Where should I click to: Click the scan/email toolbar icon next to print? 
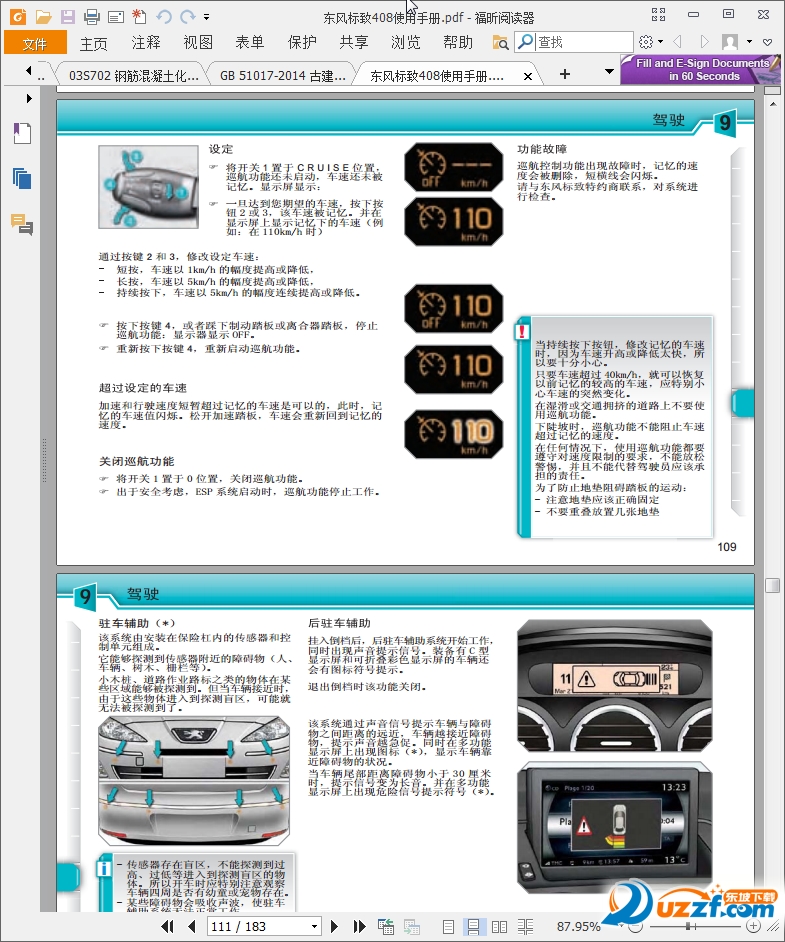point(115,17)
